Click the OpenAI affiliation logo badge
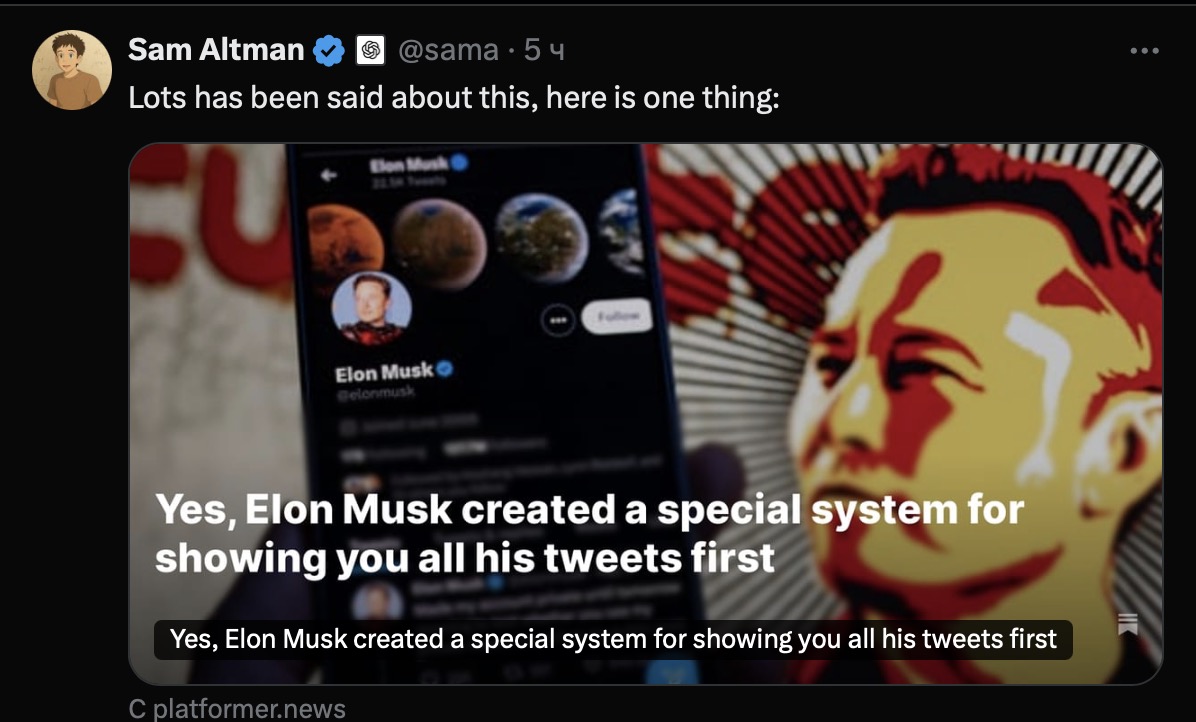The image size is (1196, 722). (x=371, y=51)
